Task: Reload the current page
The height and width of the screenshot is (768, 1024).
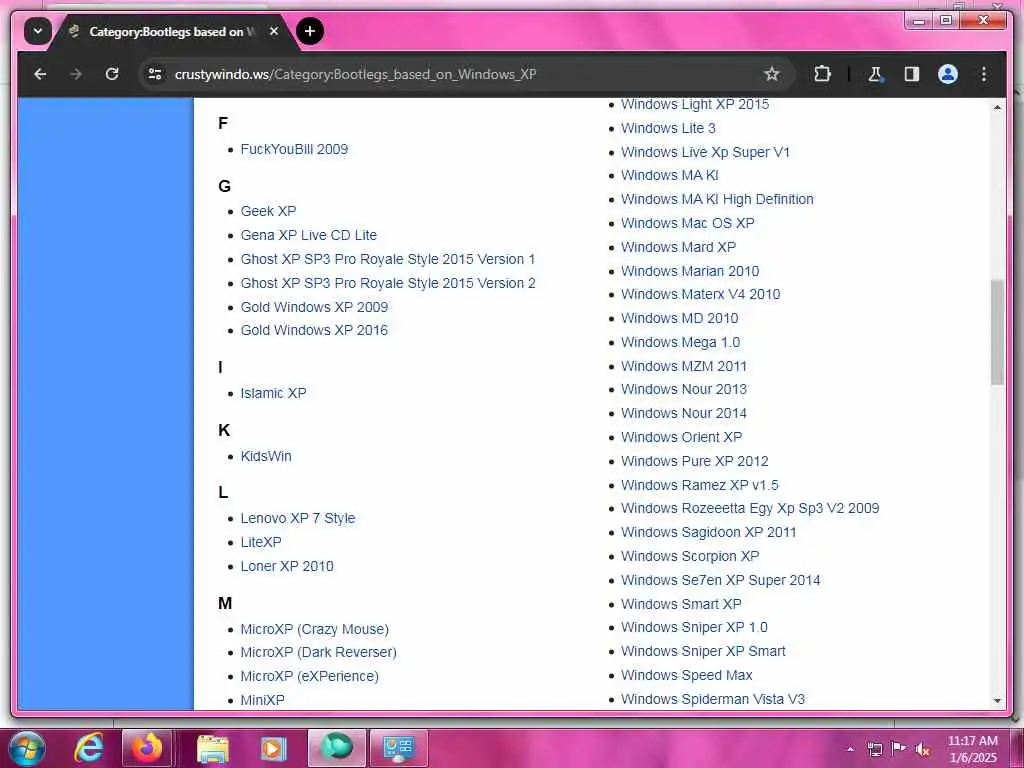Action: [112, 74]
